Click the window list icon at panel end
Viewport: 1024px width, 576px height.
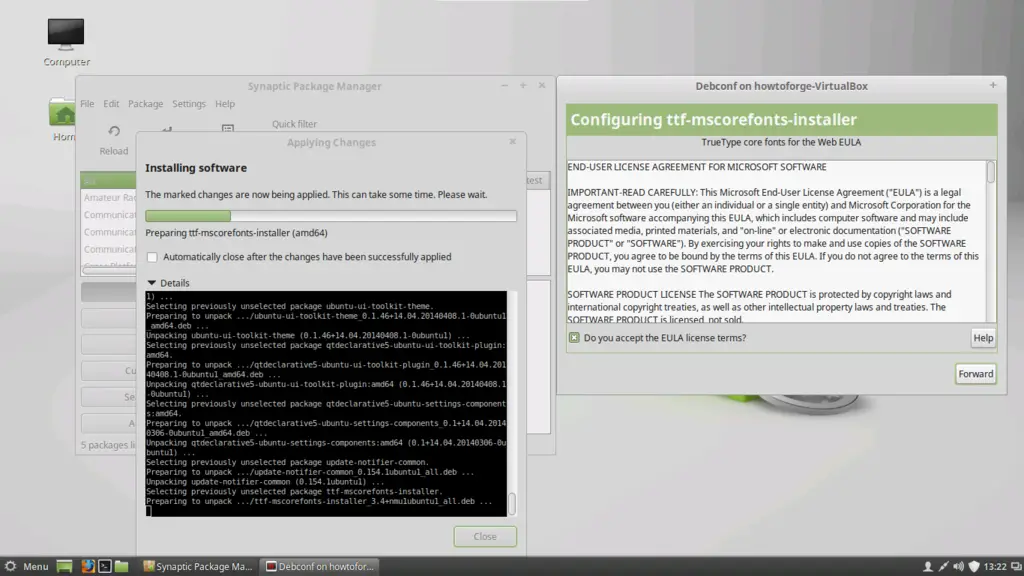tap(1016, 566)
